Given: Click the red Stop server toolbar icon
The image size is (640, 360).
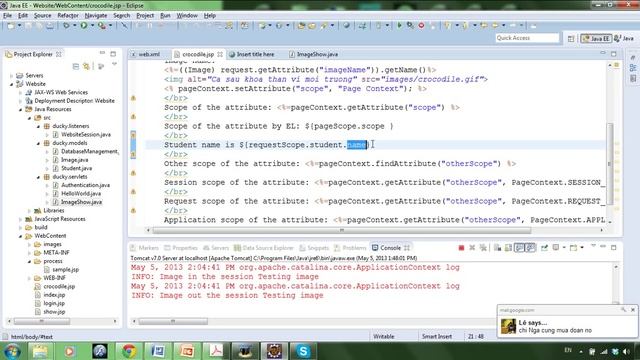Looking at the screenshot, I should click(422, 25).
